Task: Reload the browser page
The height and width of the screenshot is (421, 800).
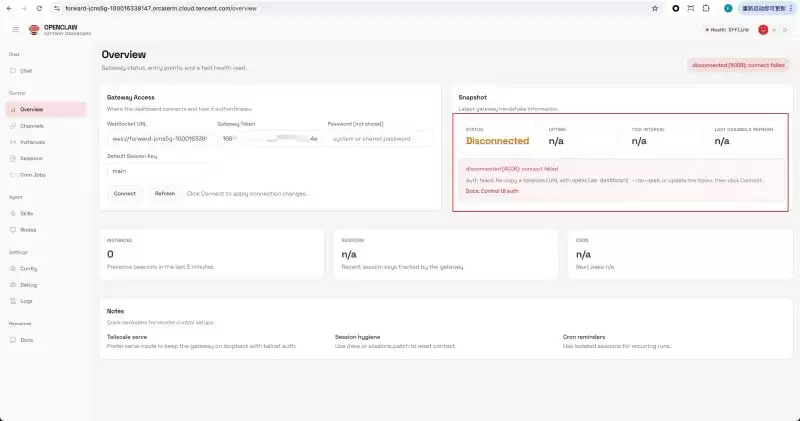Action: click(x=39, y=9)
